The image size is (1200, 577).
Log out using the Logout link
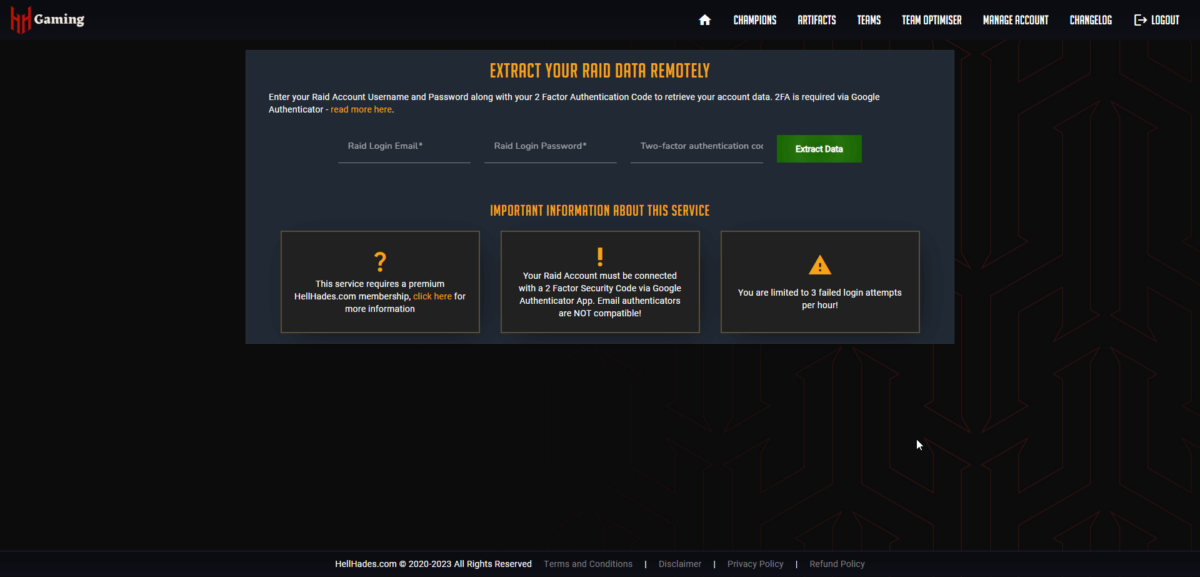1156,20
